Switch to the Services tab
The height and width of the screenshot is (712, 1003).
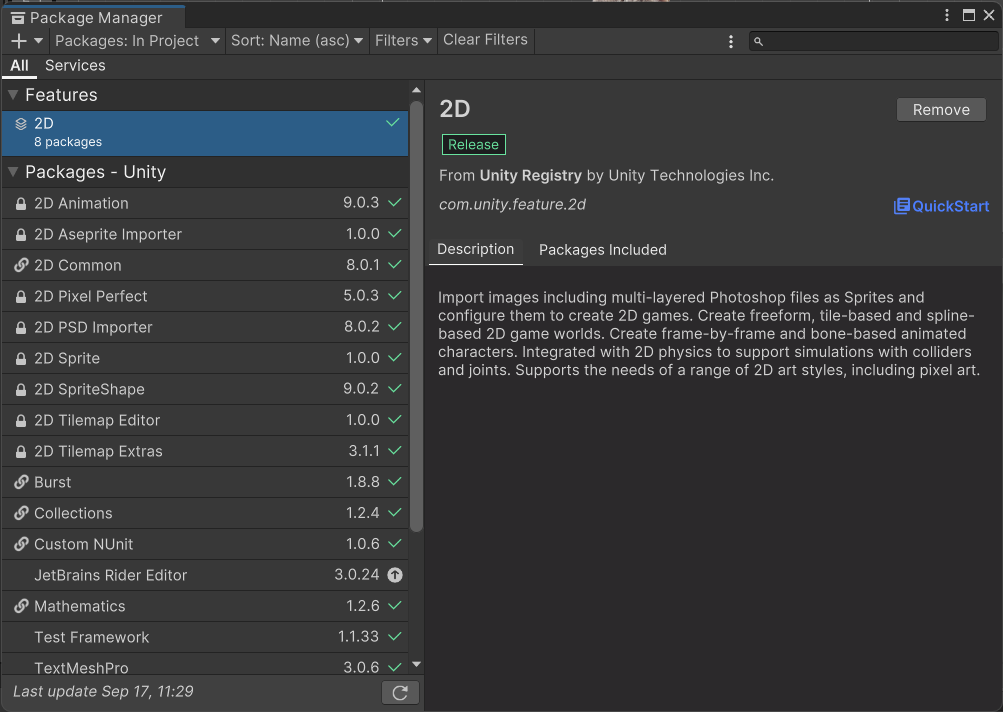click(75, 65)
